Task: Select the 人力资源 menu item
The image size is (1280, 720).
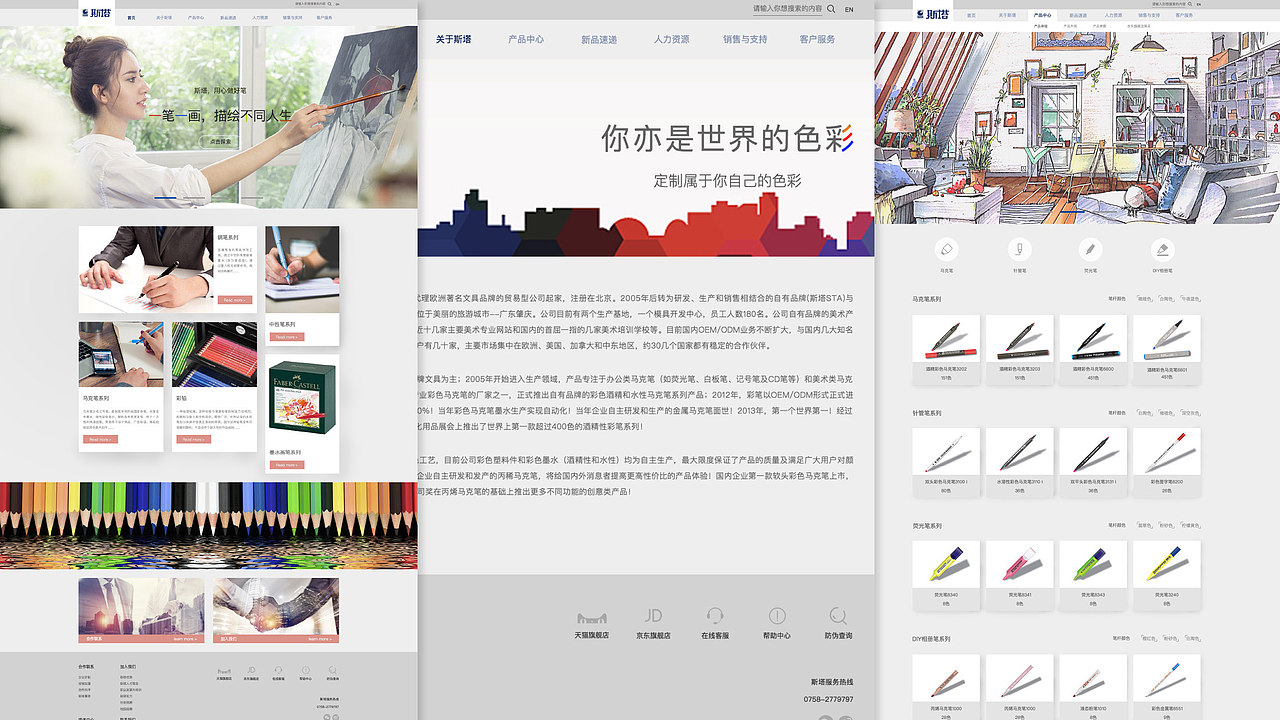Action: 674,38
